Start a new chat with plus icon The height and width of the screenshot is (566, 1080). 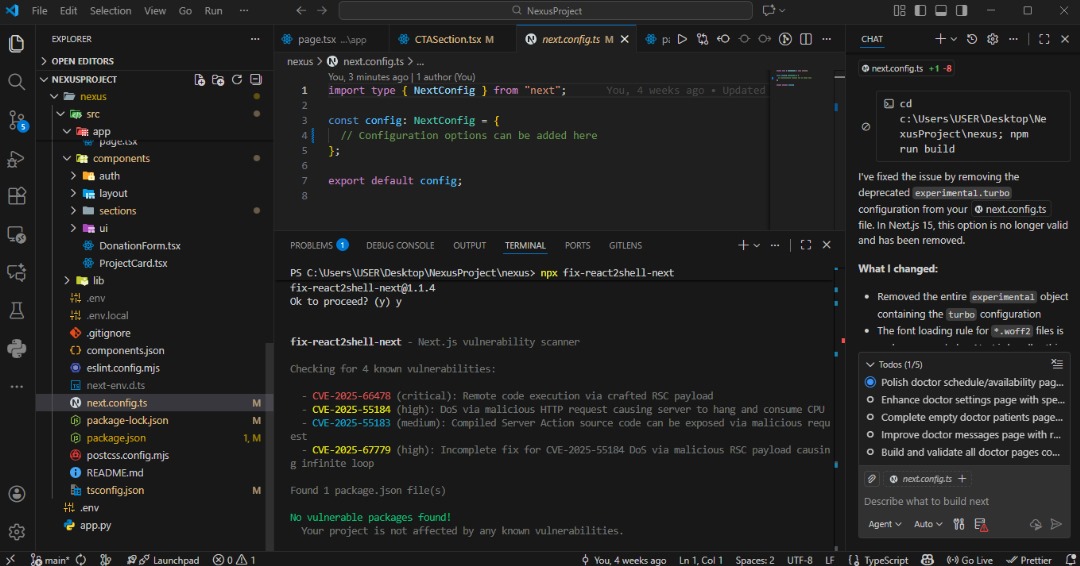[x=940, y=39]
